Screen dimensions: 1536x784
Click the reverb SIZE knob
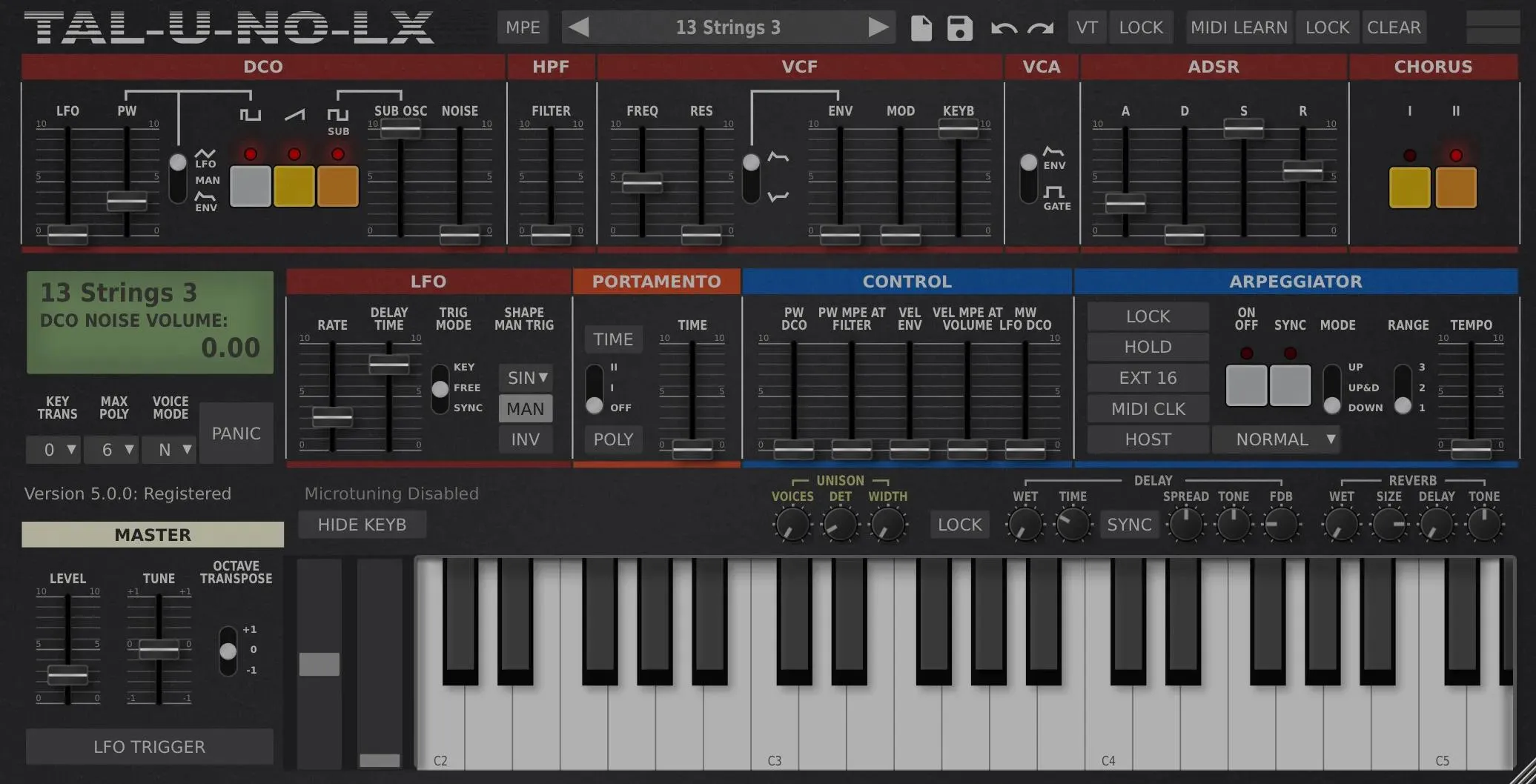click(1389, 525)
